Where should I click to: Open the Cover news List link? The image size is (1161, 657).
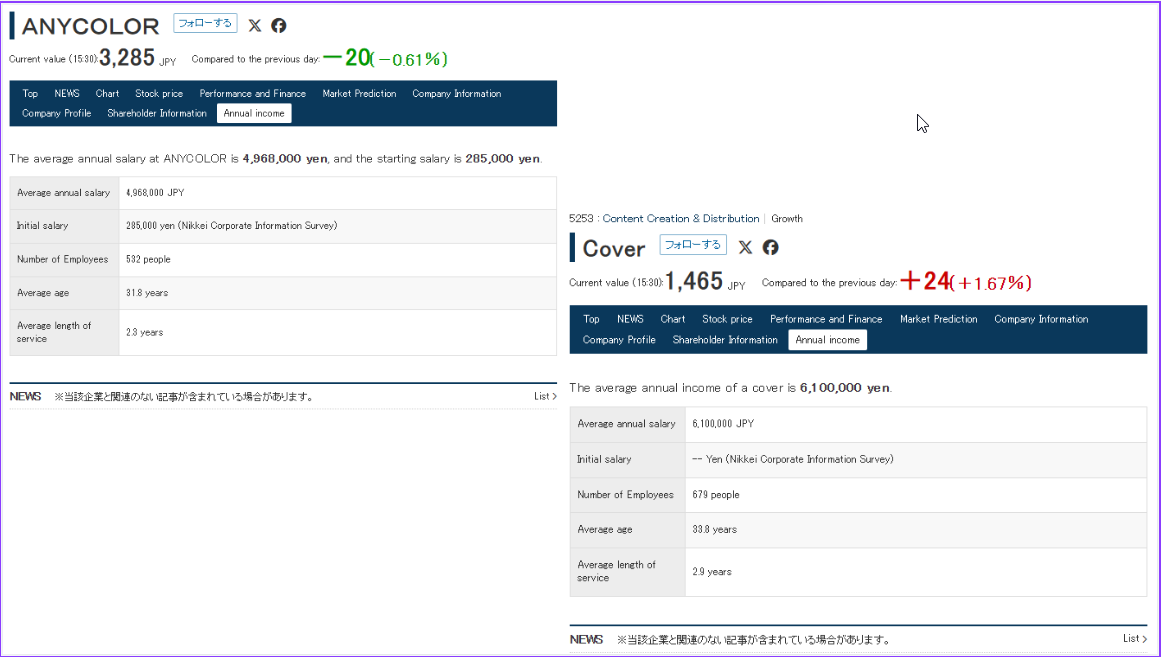click(1135, 638)
